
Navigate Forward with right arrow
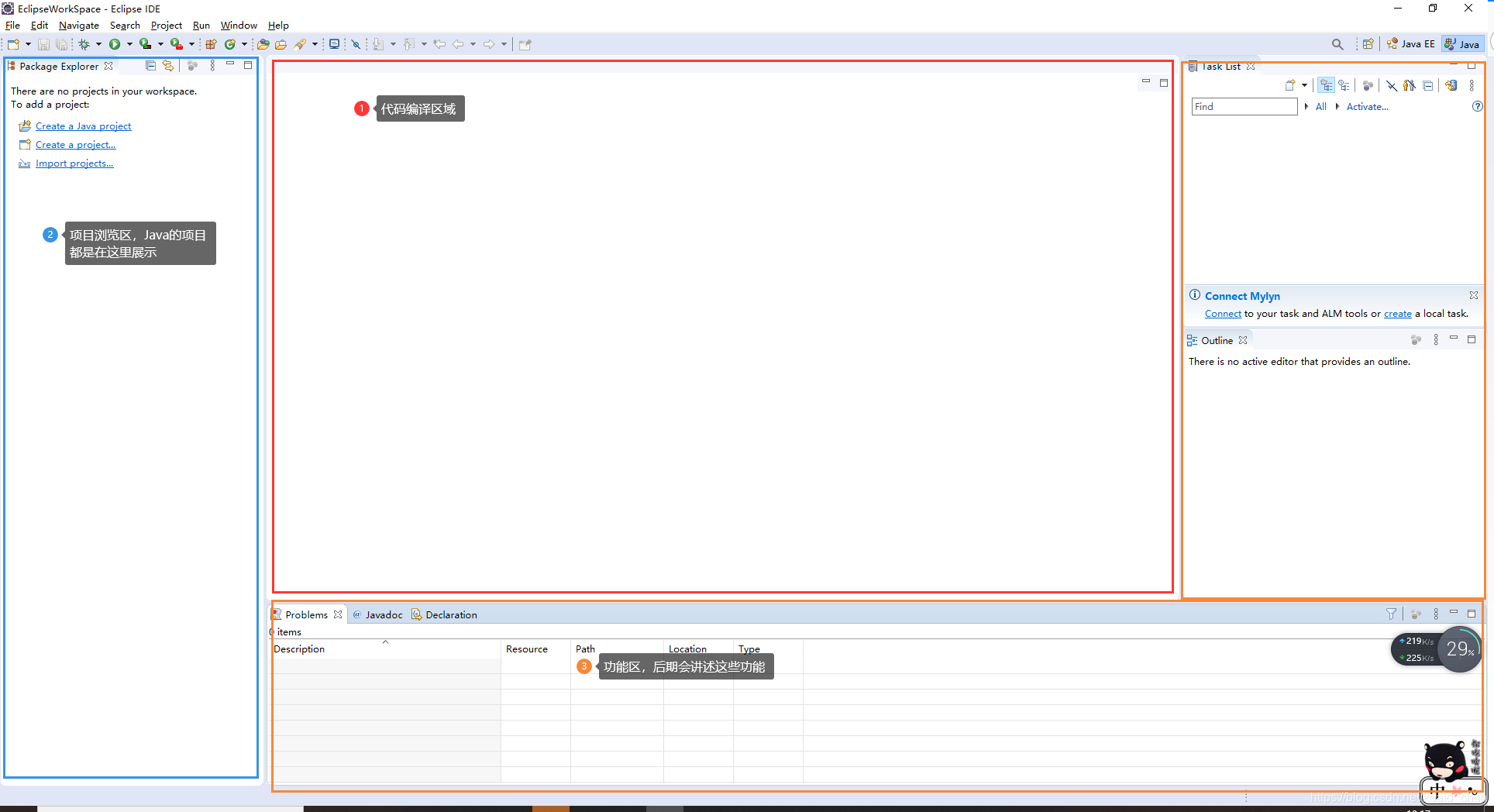(x=489, y=44)
